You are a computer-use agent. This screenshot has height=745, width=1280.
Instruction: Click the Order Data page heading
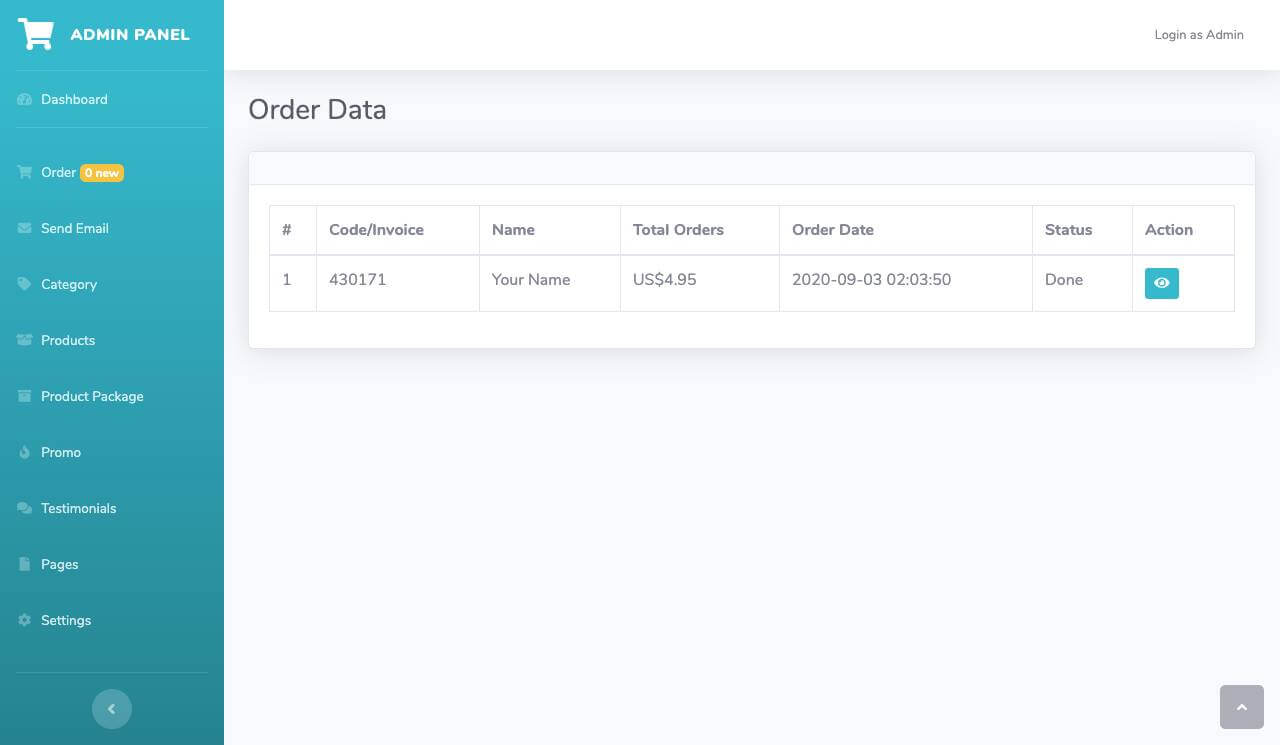(317, 109)
